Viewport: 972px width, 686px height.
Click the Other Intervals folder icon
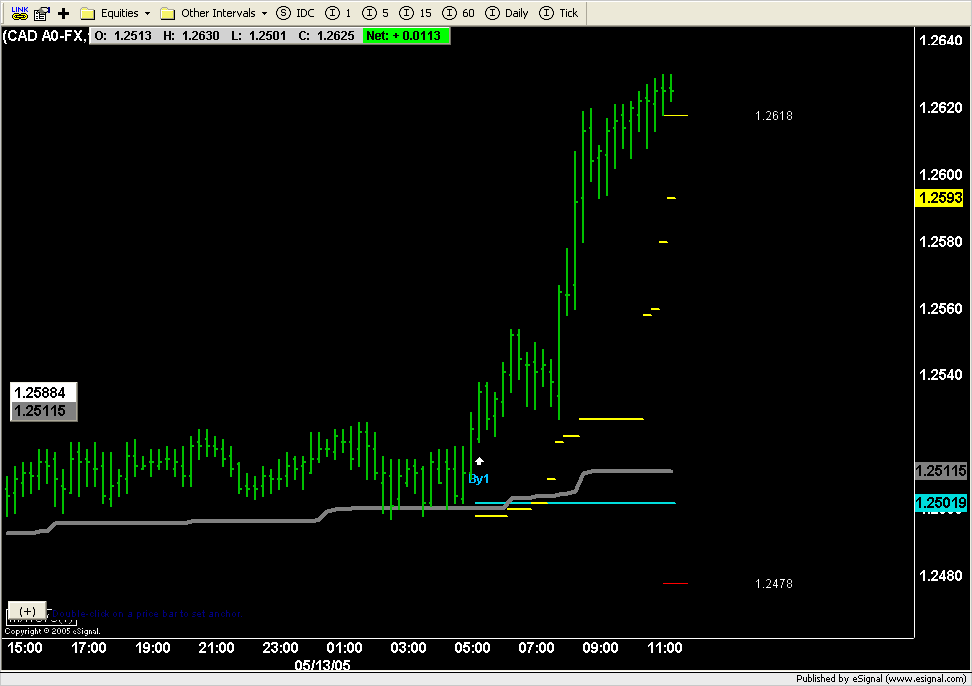(167, 14)
